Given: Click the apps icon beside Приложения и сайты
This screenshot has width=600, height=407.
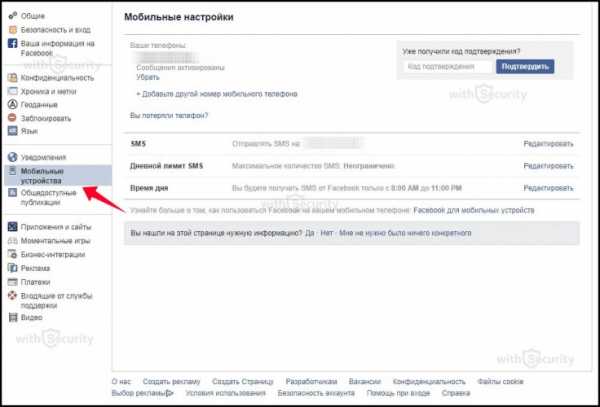Looking at the screenshot, I should coord(13,227).
